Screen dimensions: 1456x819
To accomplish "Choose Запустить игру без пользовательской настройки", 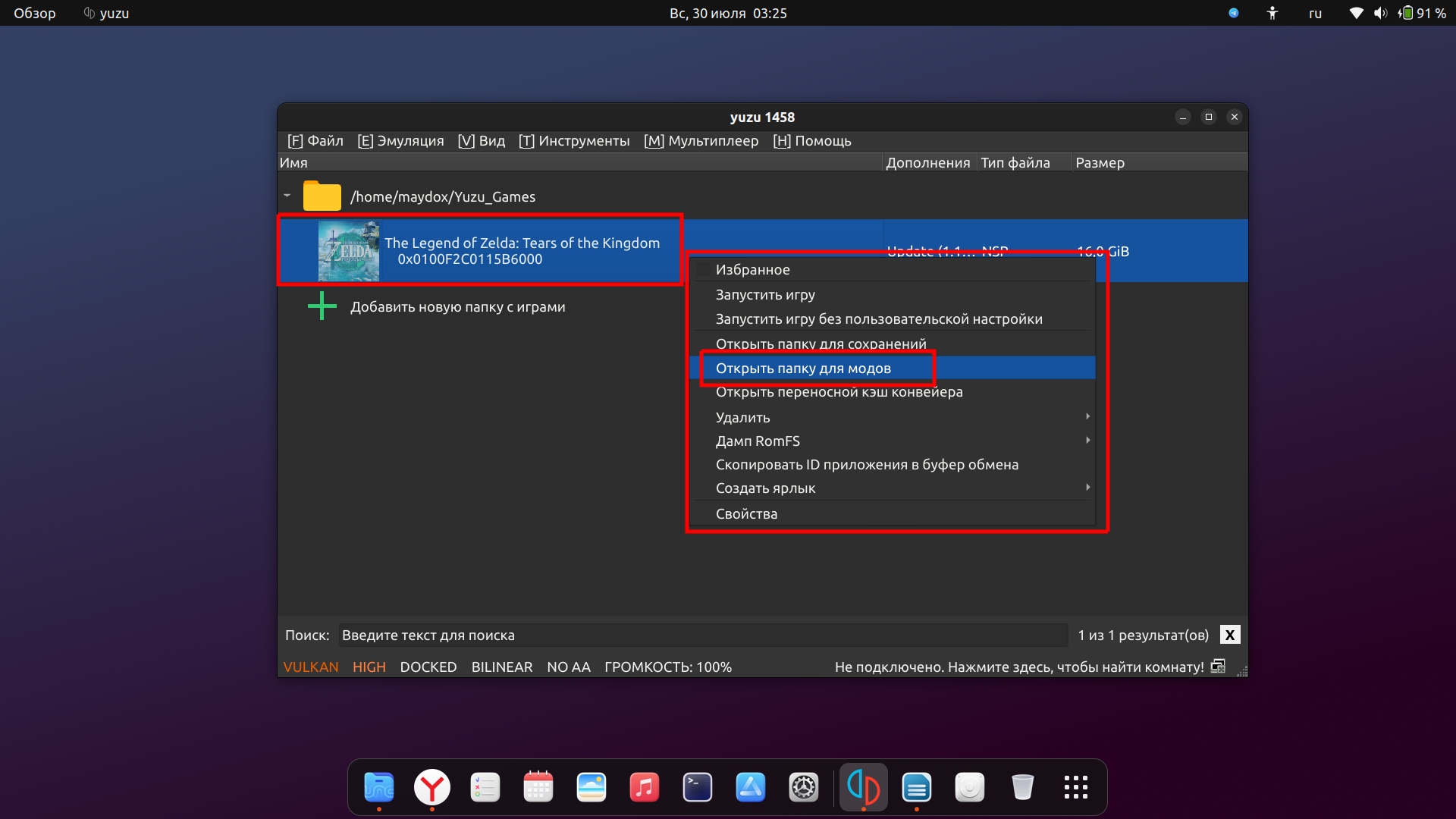I will point(893,318).
